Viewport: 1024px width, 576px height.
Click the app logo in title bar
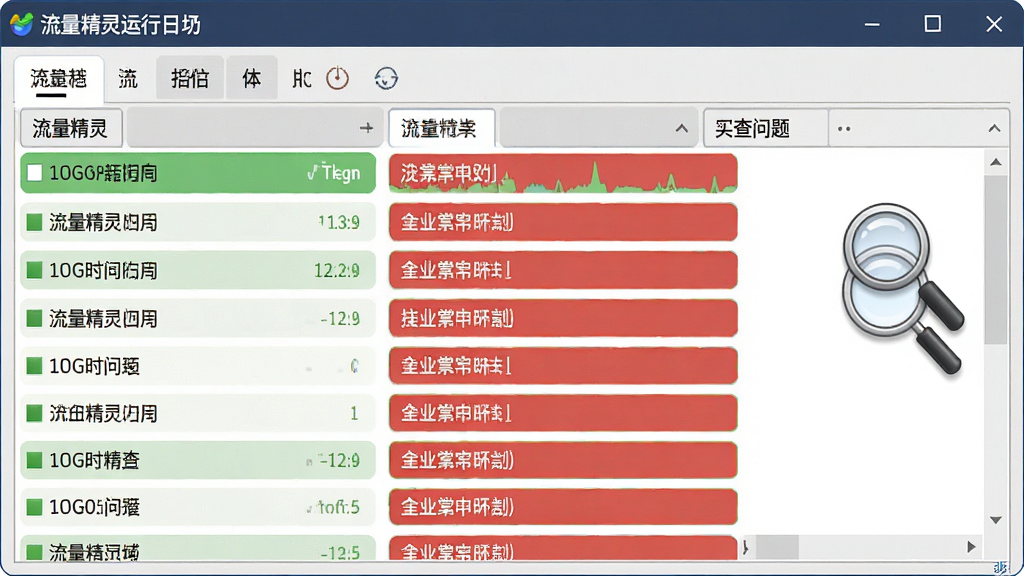pyautogui.click(x=21, y=24)
